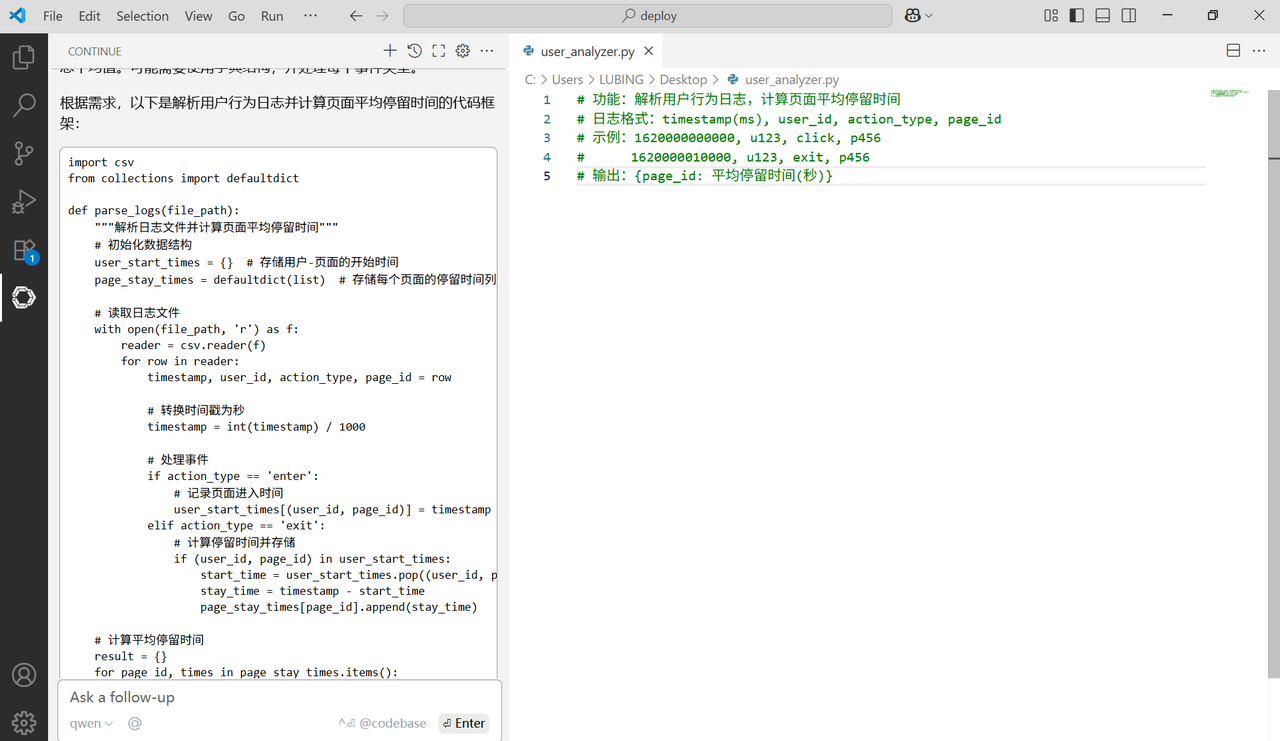Click line number 3 in editor gutter
This screenshot has width=1280, height=741.
547,137
